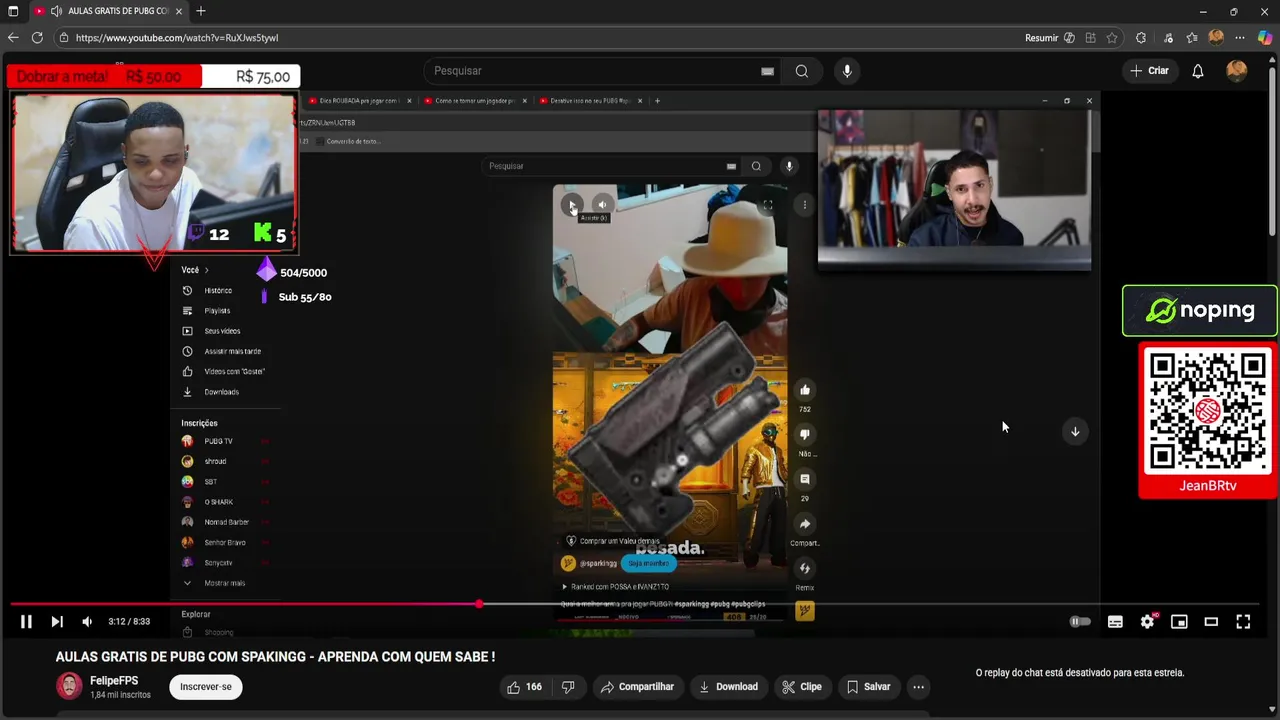The image size is (1280, 720).
Task: Toggle the autoplay switch
Action: (x=1080, y=621)
